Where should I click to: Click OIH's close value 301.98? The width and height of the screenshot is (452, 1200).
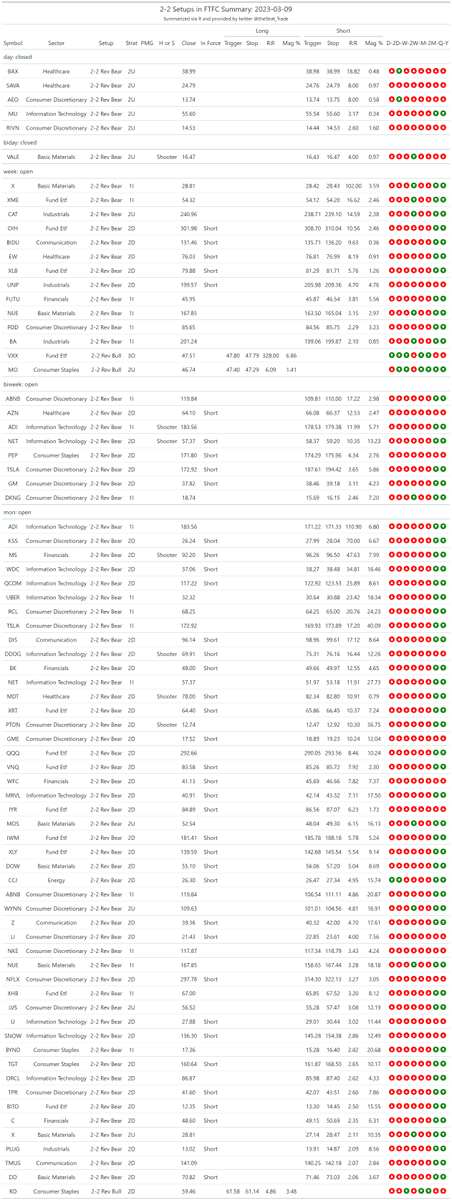pyautogui.click(x=188, y=228)
